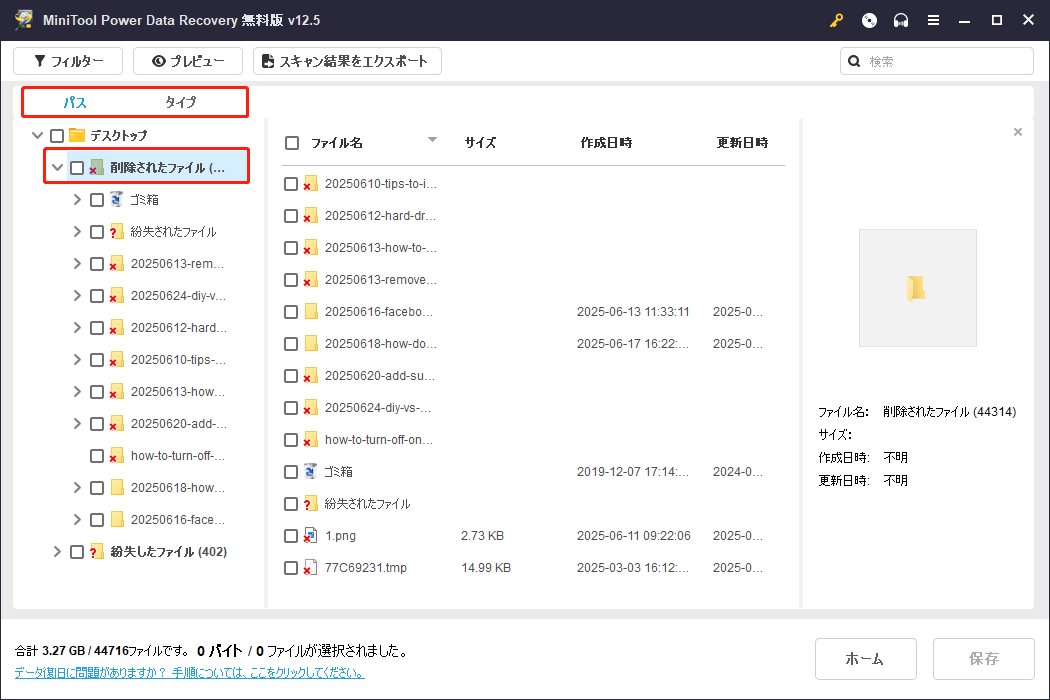Switch to the パス tab

(x=75, y=102)
